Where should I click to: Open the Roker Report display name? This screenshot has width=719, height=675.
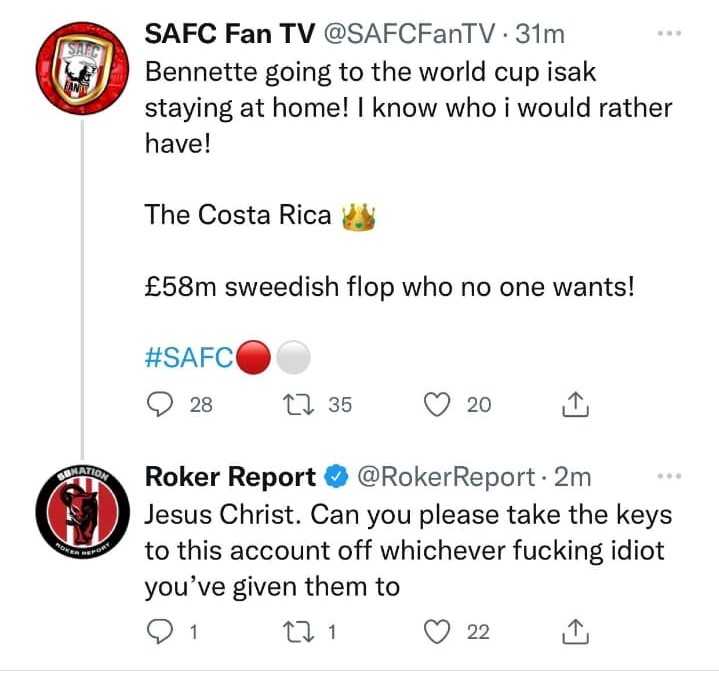pos(230,477)
